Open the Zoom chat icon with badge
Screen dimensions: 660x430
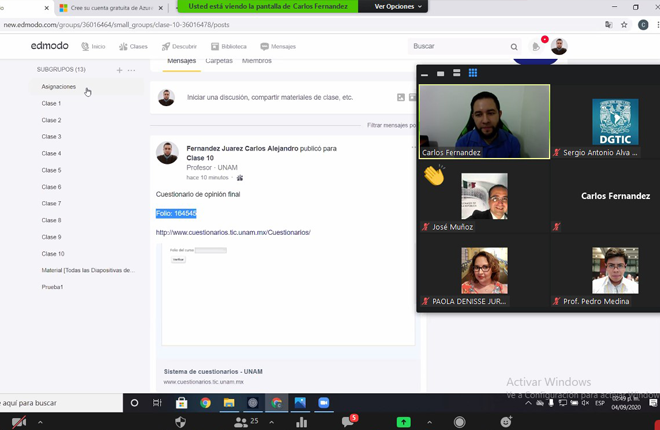pyautogui.click(x=348, y=422)
